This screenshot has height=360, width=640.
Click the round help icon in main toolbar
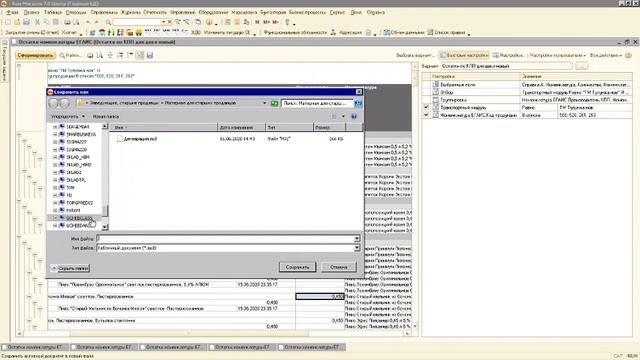click(x=209, y=22)
